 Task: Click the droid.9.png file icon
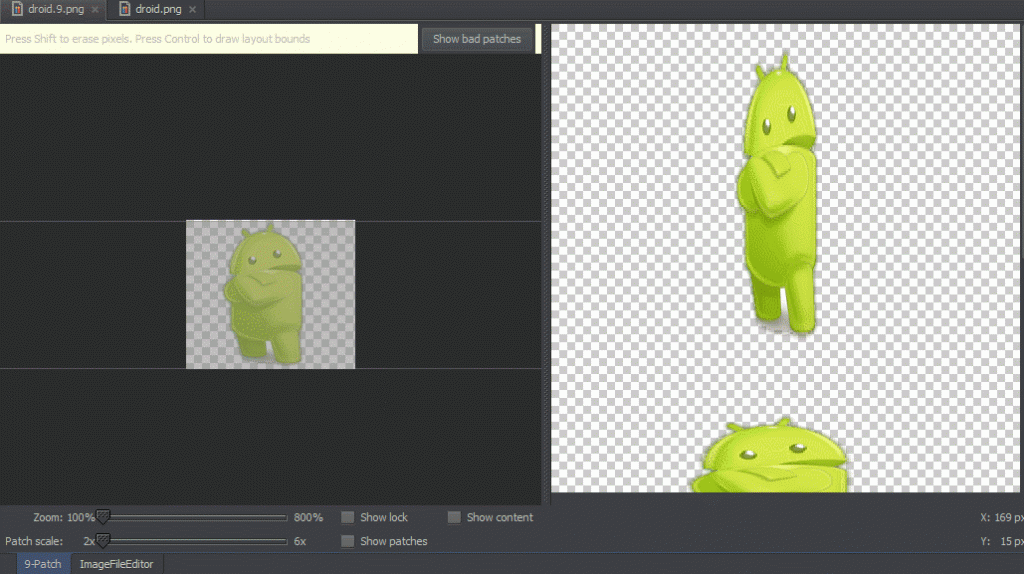[18, 9]
